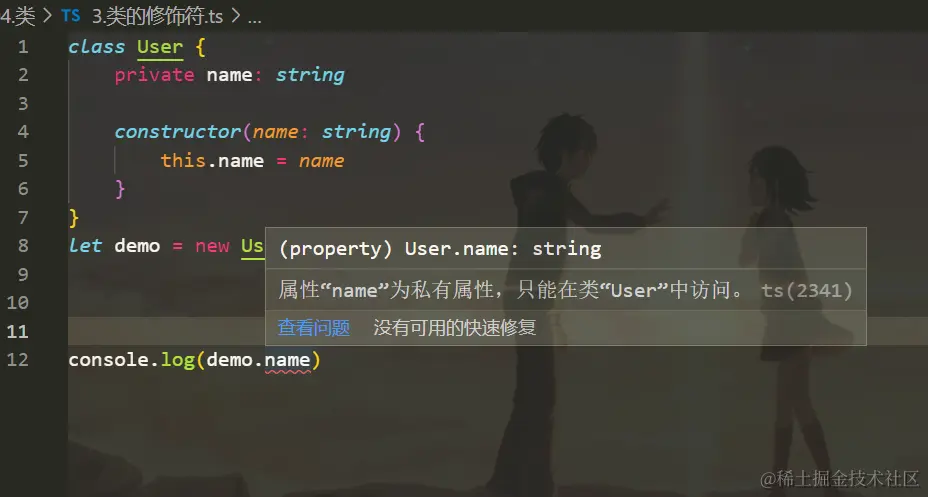Click underlined 'name' in console.log line

(x=287, y=360)
